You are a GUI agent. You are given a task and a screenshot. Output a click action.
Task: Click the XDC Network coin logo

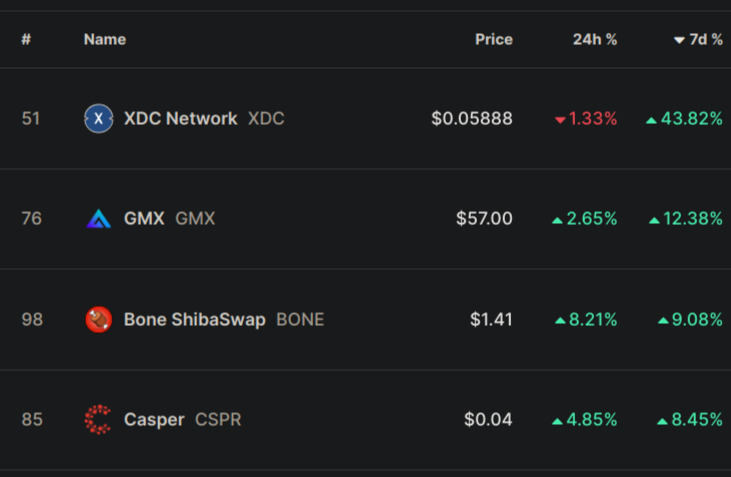coord(98,118)
